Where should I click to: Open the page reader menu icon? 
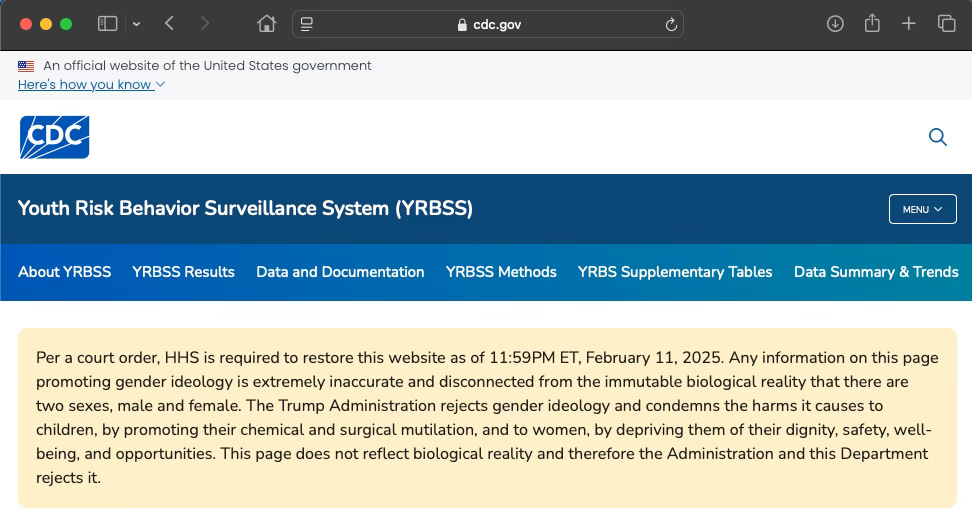(307, 24)
